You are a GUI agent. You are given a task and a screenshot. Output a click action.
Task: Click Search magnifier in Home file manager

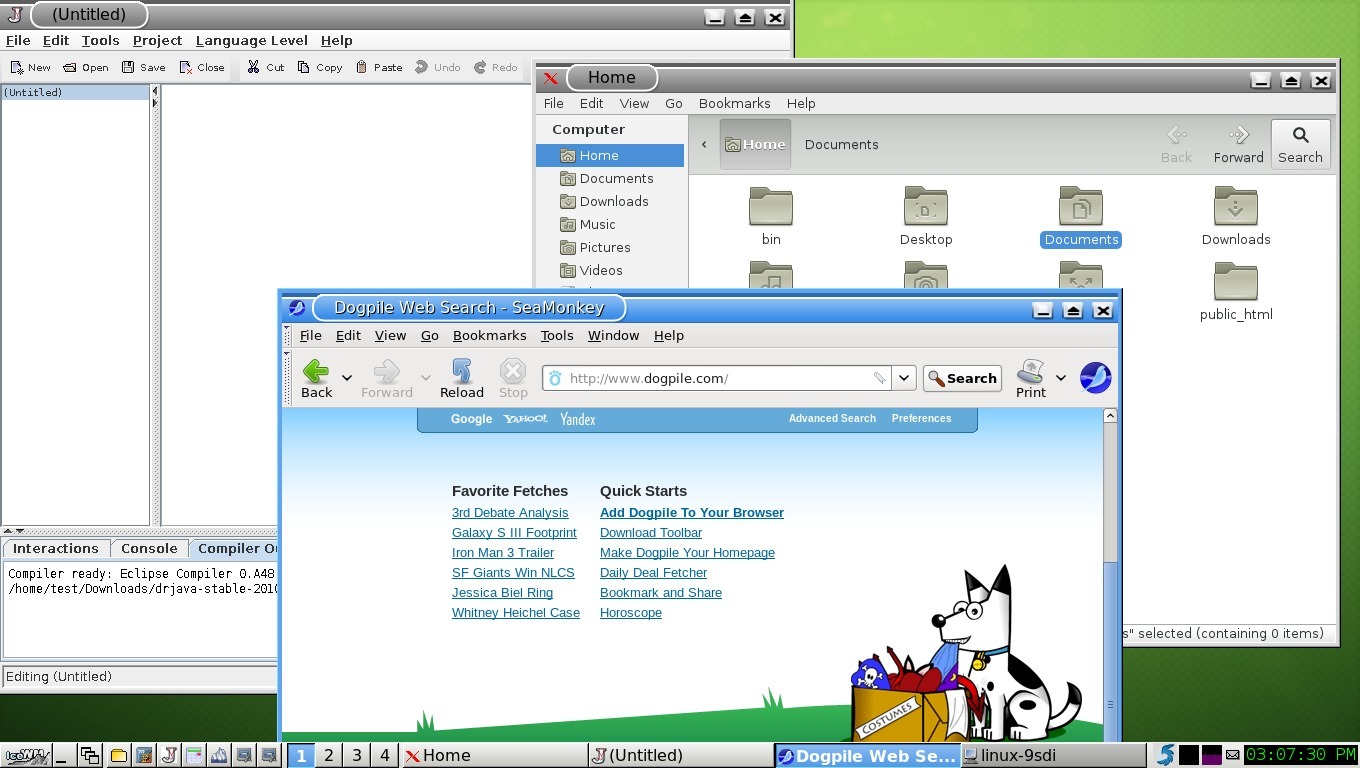(1300, 144)
